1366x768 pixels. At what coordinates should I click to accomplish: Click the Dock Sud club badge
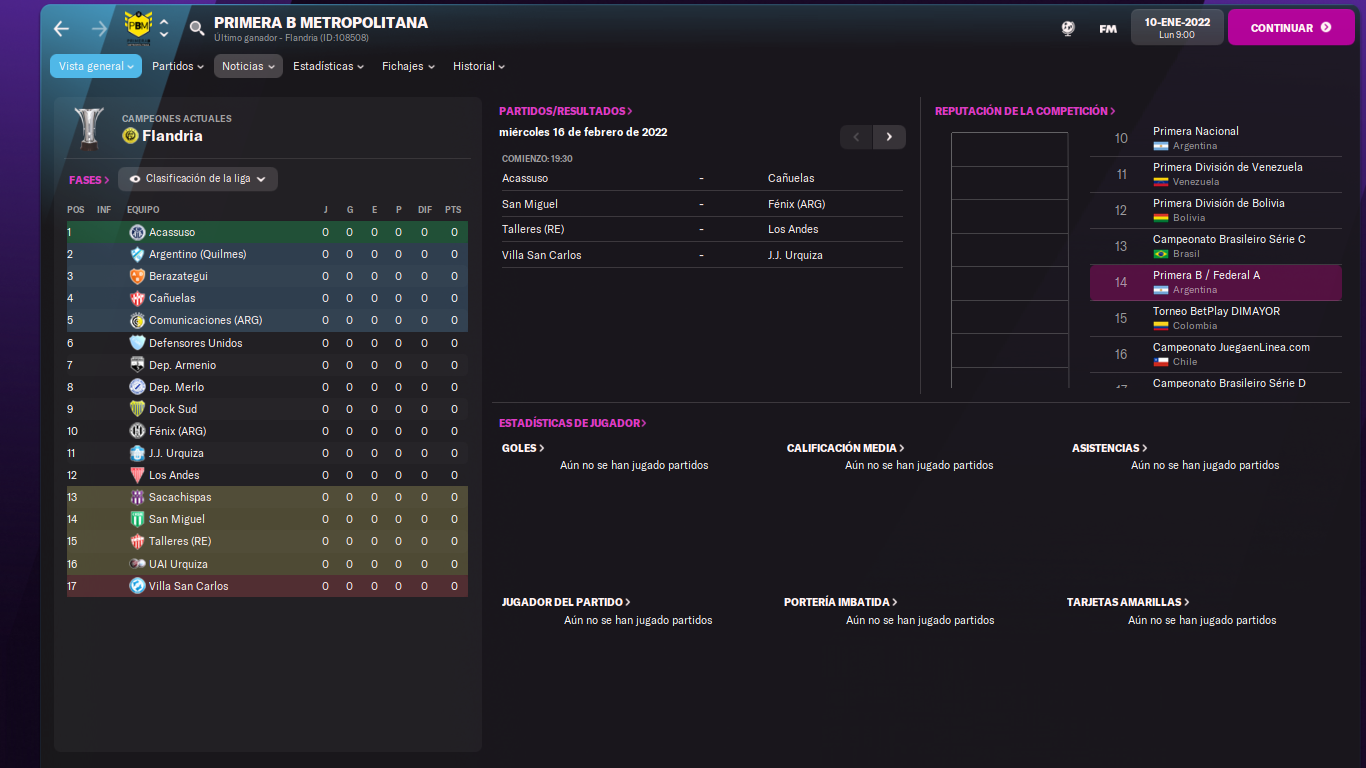click(x=137, y=409)
